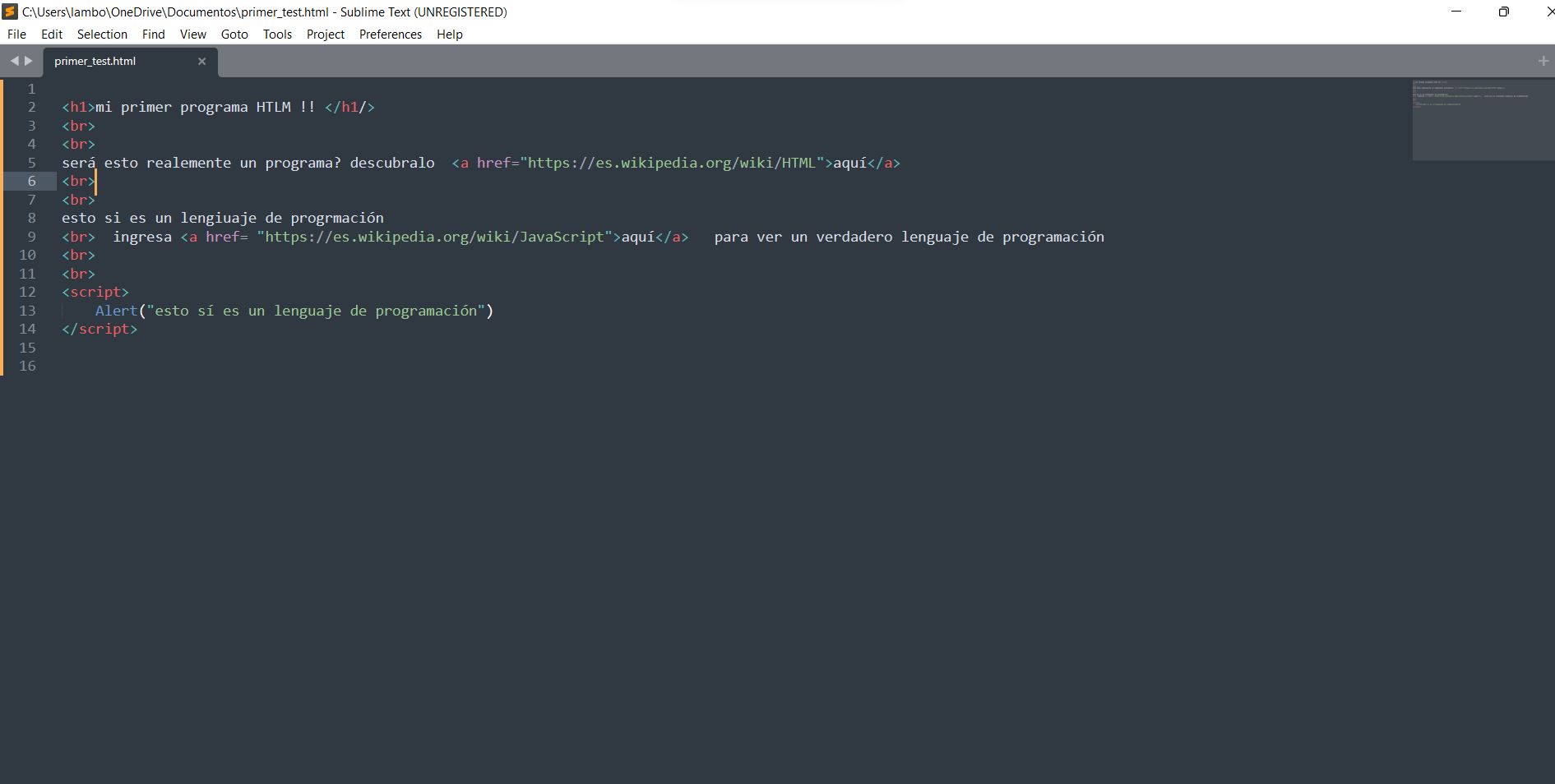Click line number 6 in the gutter
1555x784 pixels.
pyautogui.click(x=32, y=181)
